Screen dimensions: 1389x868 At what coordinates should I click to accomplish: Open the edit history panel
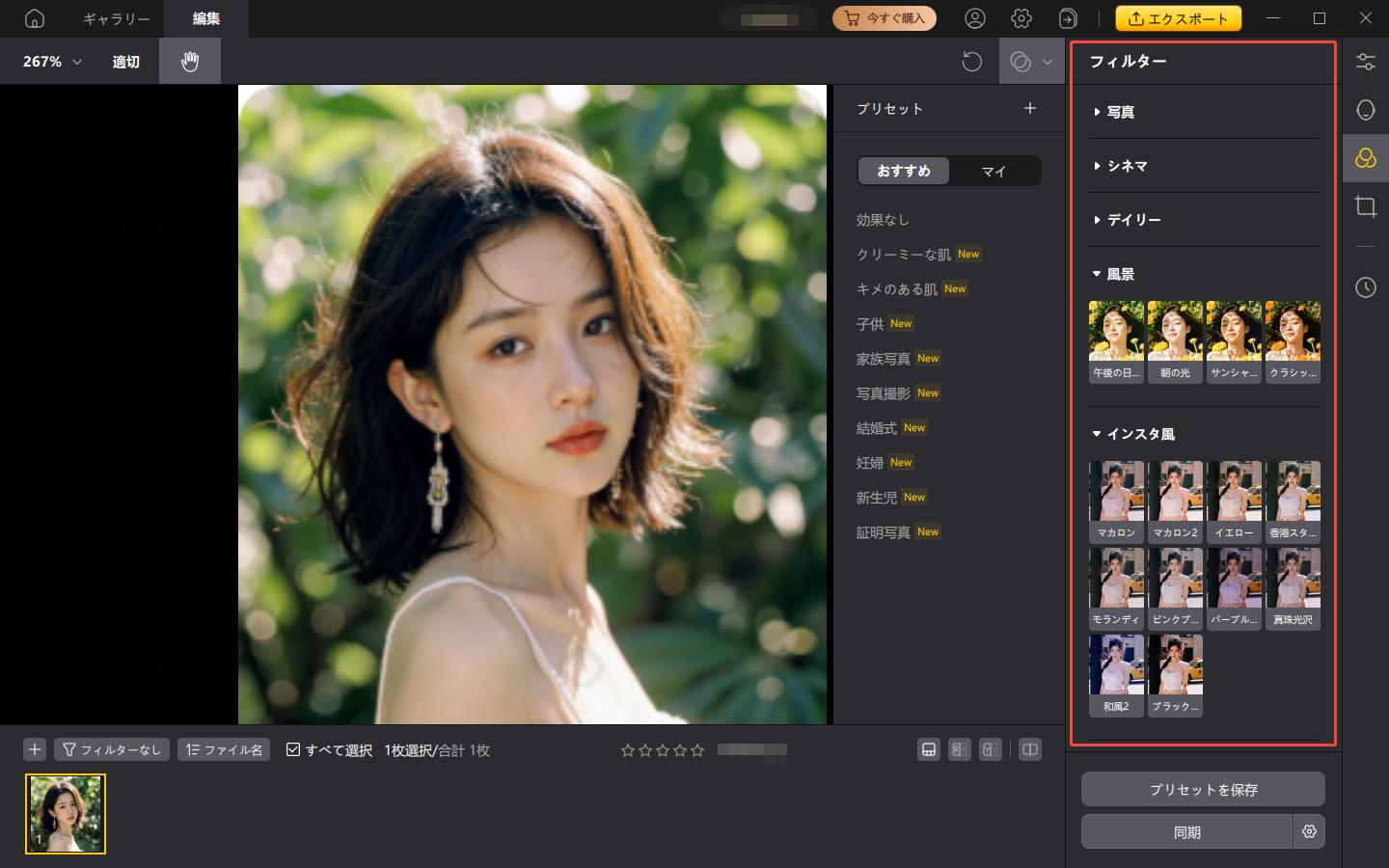1365,287
